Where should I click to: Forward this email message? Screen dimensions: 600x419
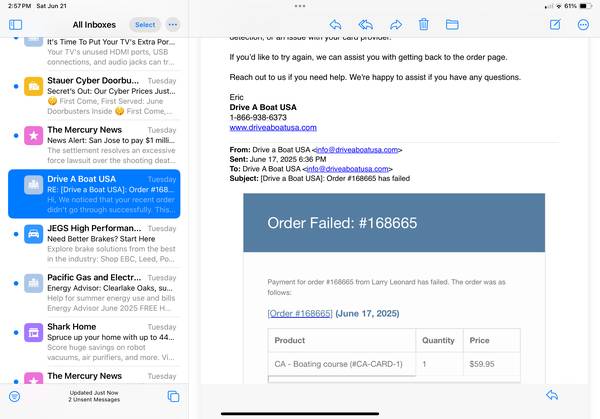pyautogui.click(x=395, y=24)
